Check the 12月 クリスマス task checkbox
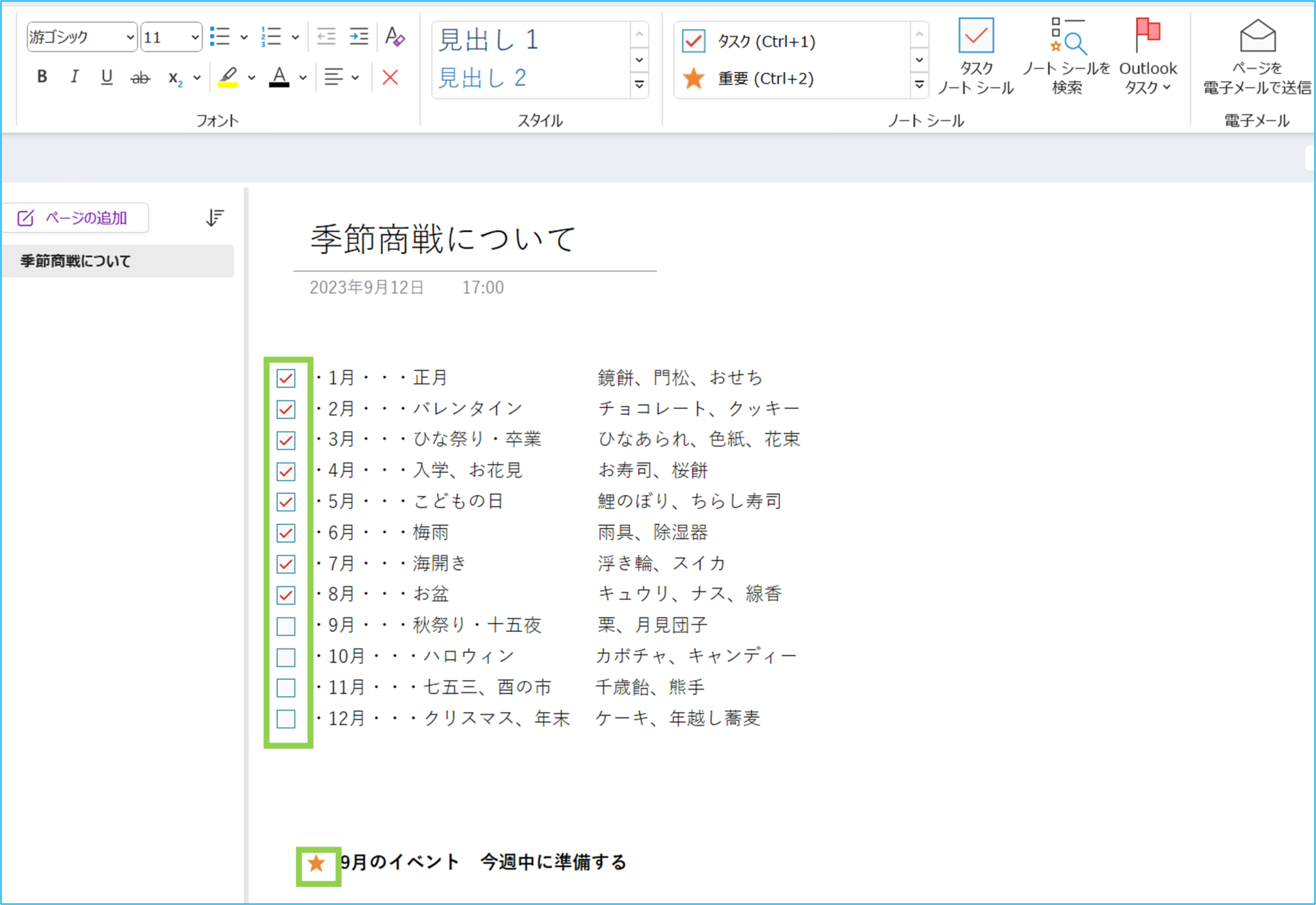Viewport: 1316px width, 905px height. tap(286, 719)
